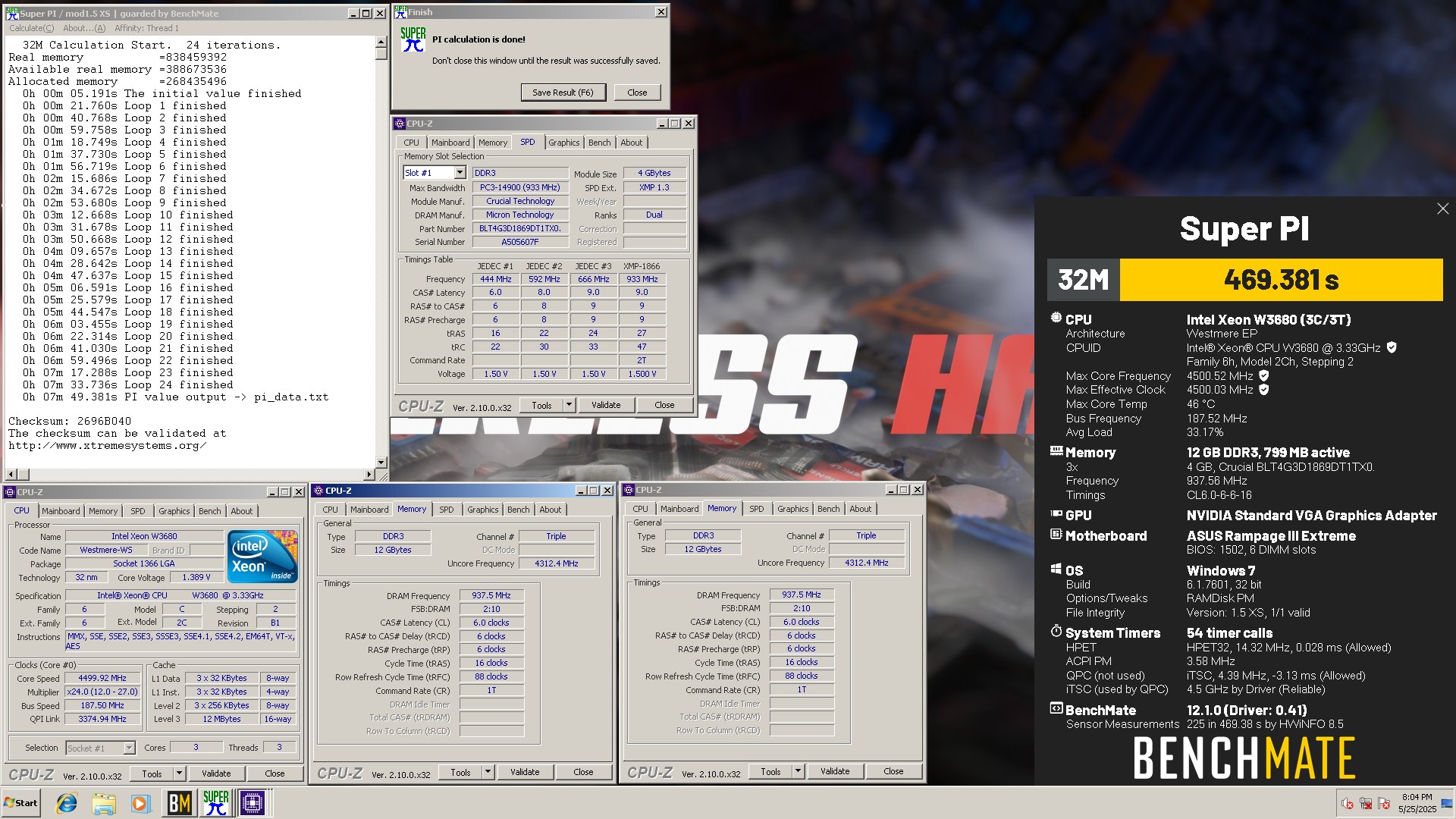This screenshot has width=1456, height=819.
Task: Click the 469.381 s result banner
Action: tap(1281, 280)
